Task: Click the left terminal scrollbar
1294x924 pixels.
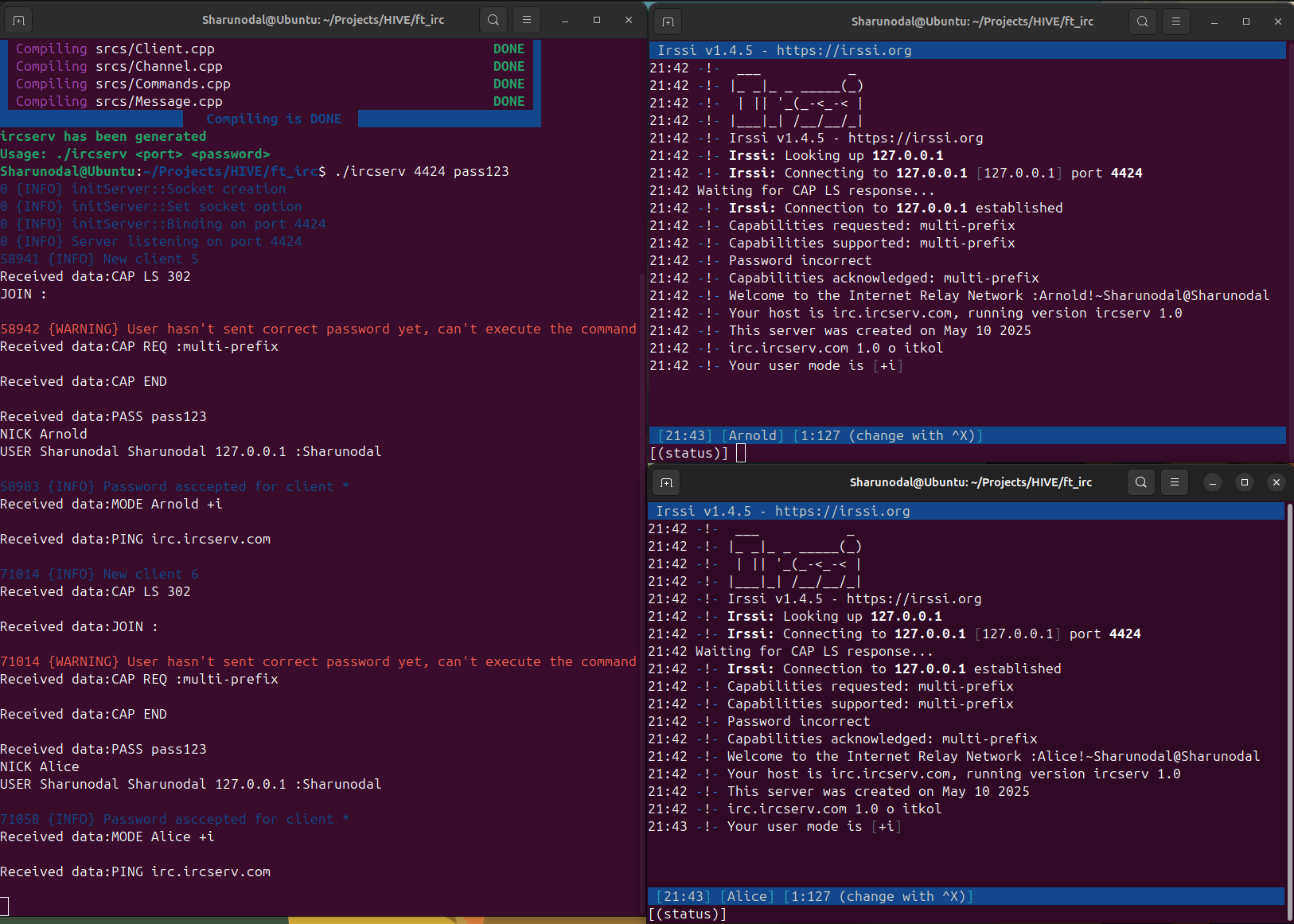Action: pos(642,593)
